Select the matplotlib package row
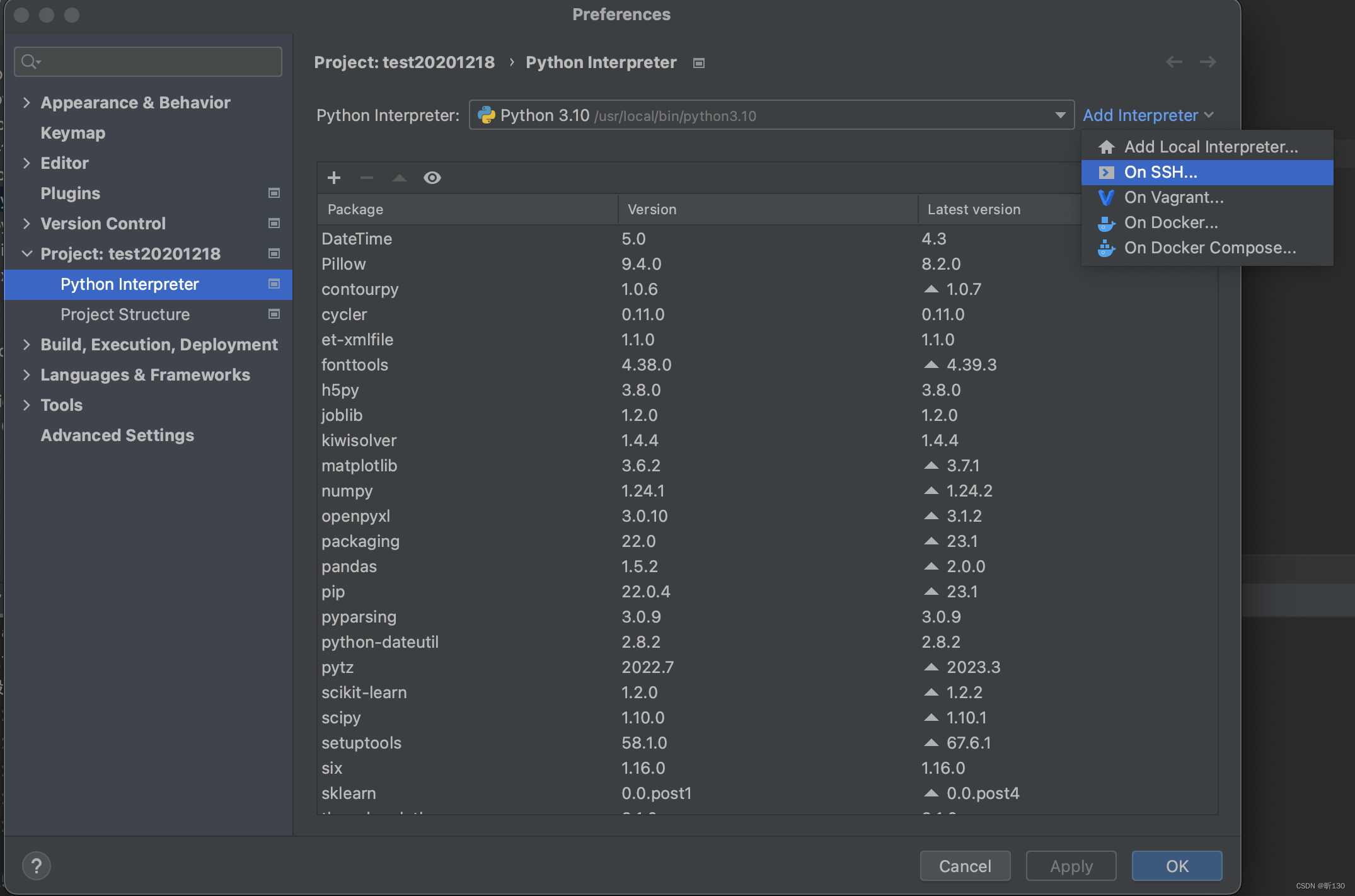The image size is (1355, 896). tap(360, 466)
